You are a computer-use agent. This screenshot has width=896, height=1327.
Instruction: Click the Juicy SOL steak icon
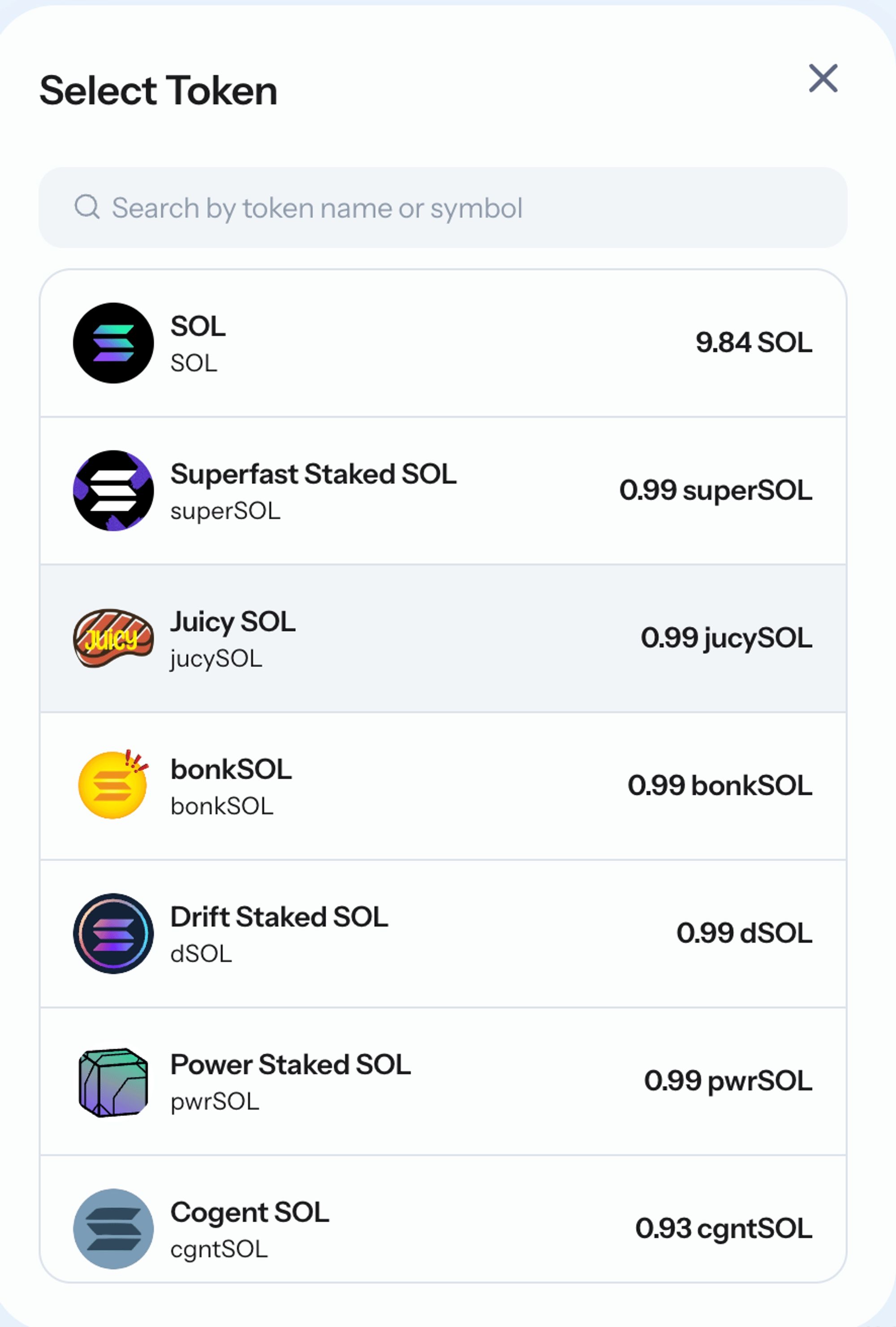(x=113, y=638)
